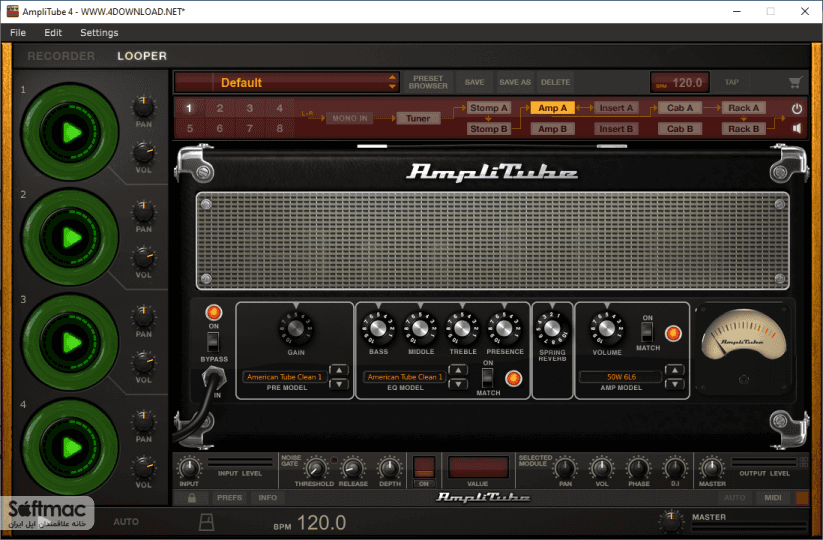Toggle the MIDI button
The width and height of the screenshot is (823, 540).
coord(773,497)
